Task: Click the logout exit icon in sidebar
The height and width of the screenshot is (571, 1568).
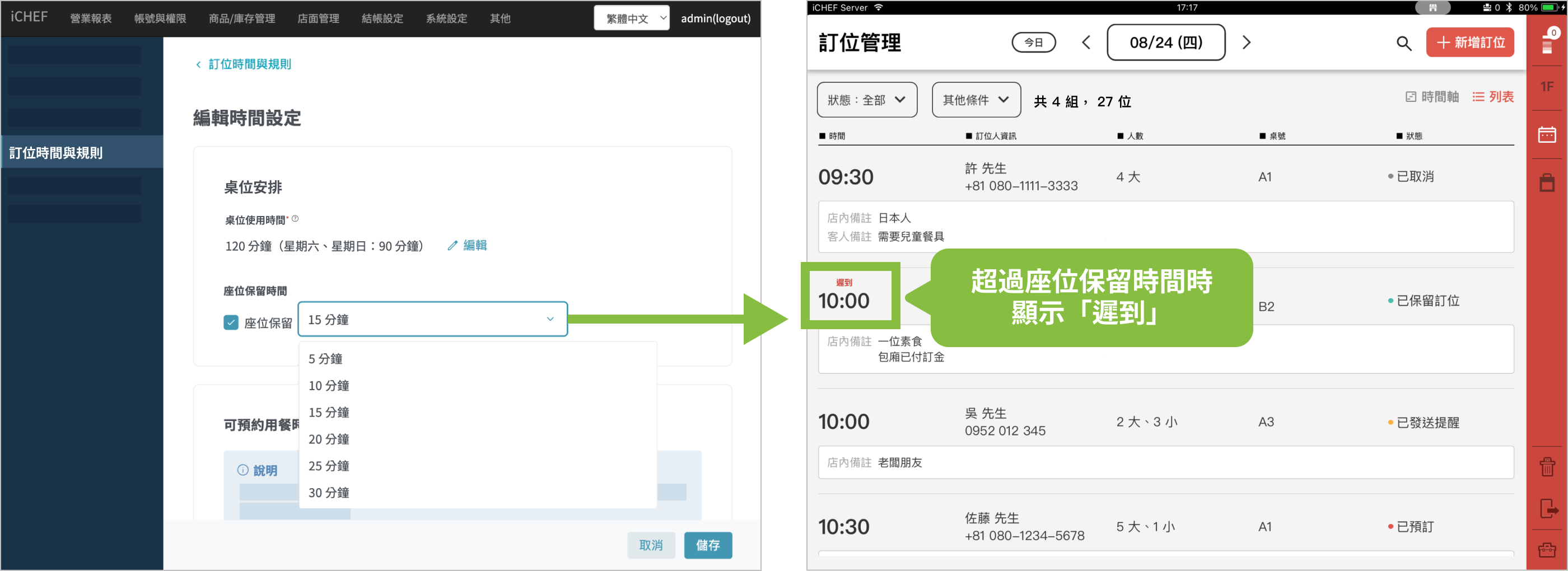Action: tap(1547, 508)
